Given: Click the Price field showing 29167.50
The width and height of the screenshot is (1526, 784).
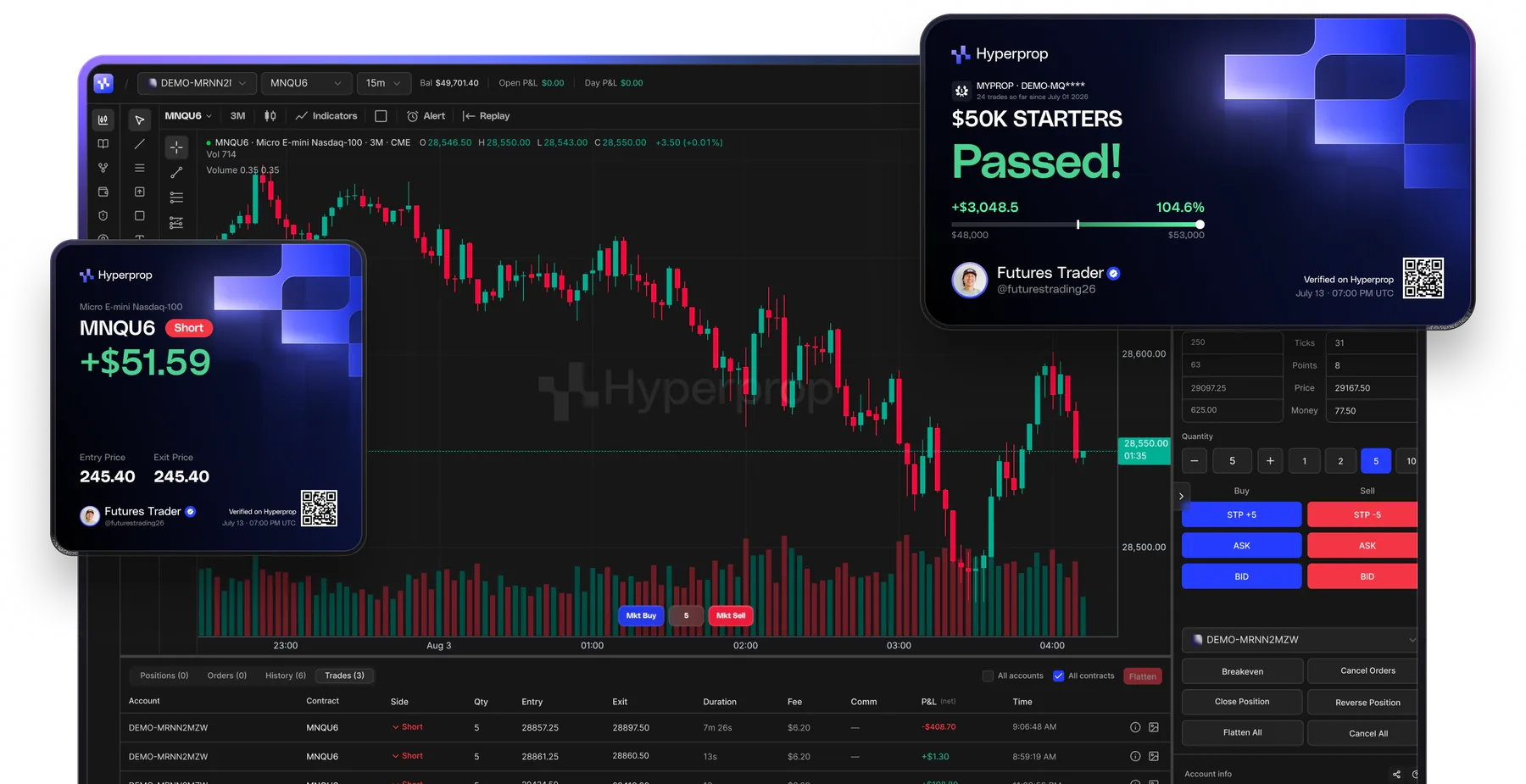Looking at the screenshot, I should coord(1372,388).
